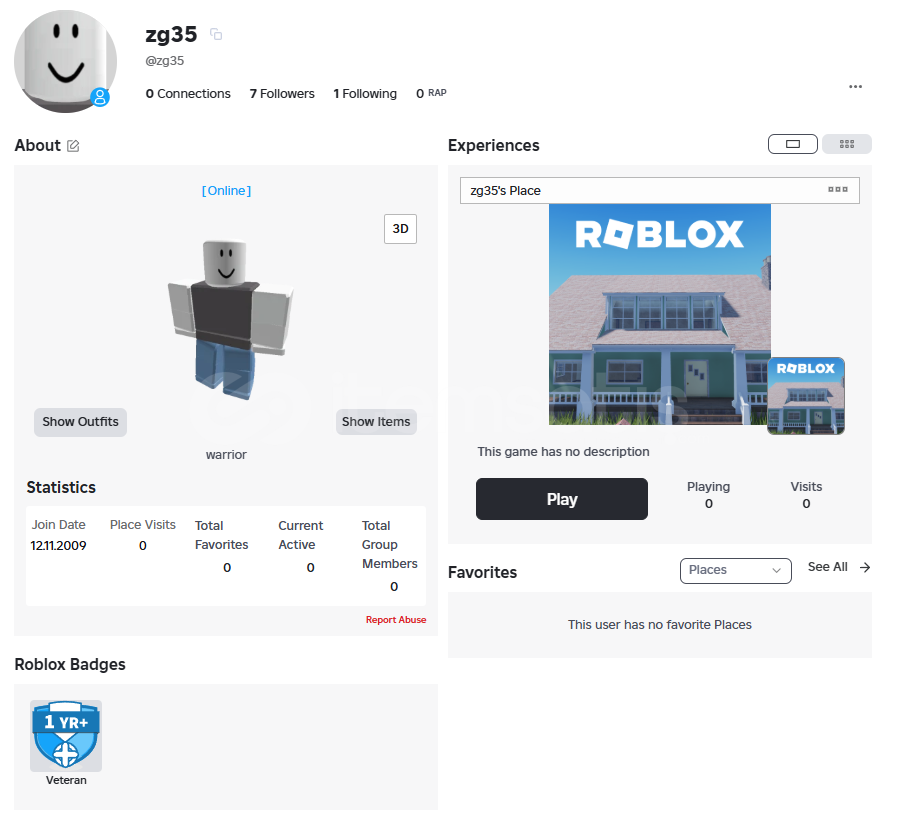View the 0 Connections list
Image resolution: width=898 pixels, height=818 pixels.
pos(188,93)
